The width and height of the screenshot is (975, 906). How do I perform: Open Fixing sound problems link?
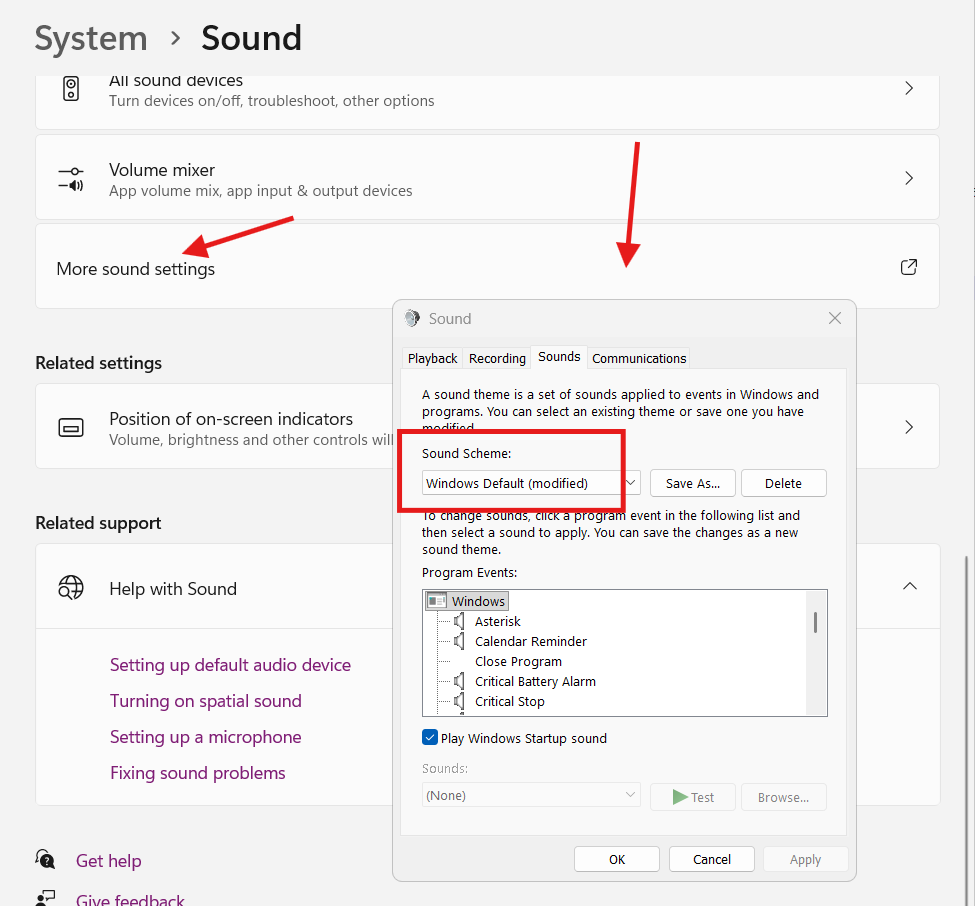[x=198, y=773]
